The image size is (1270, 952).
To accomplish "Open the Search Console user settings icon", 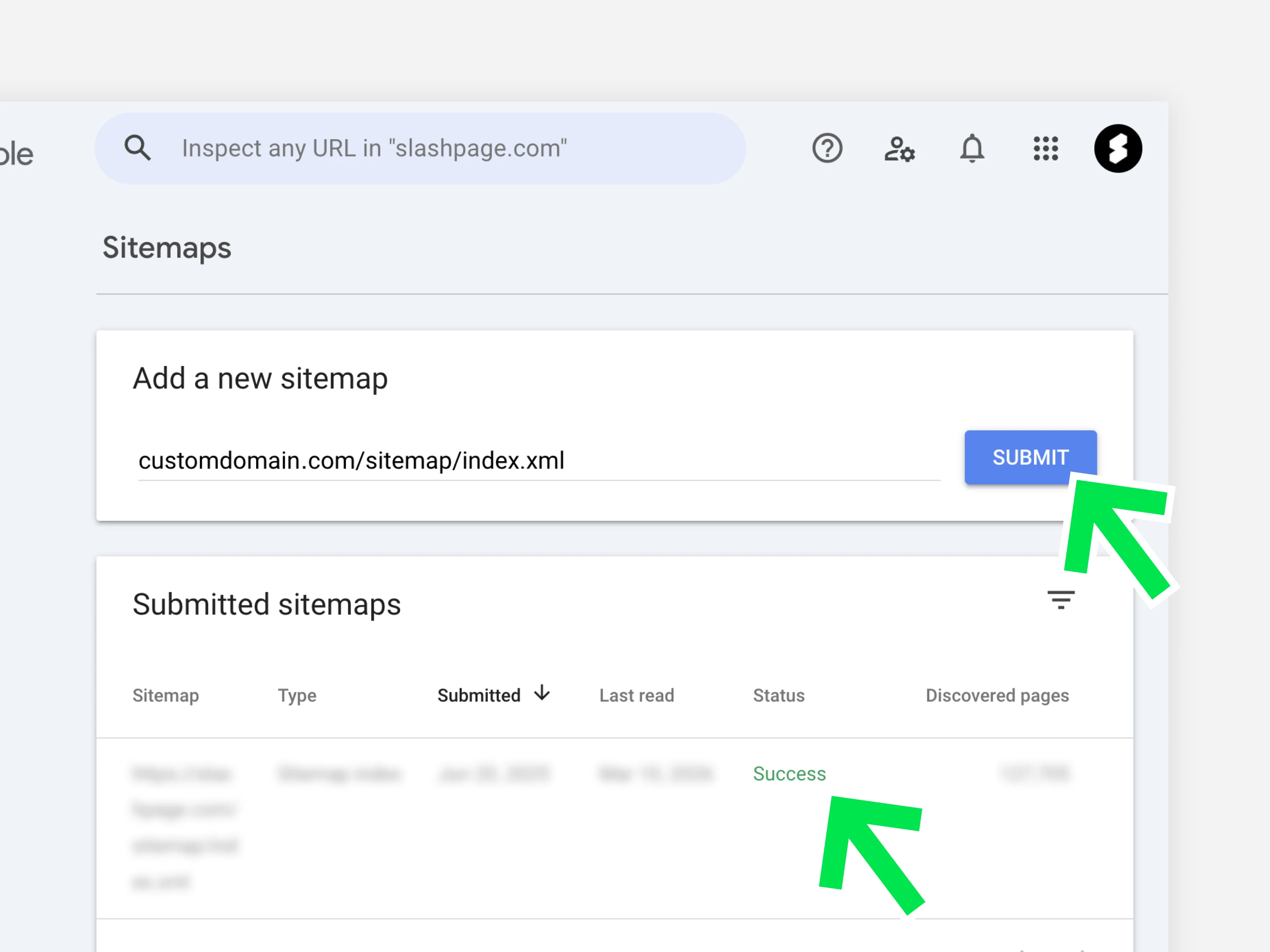I will point(899,149).
